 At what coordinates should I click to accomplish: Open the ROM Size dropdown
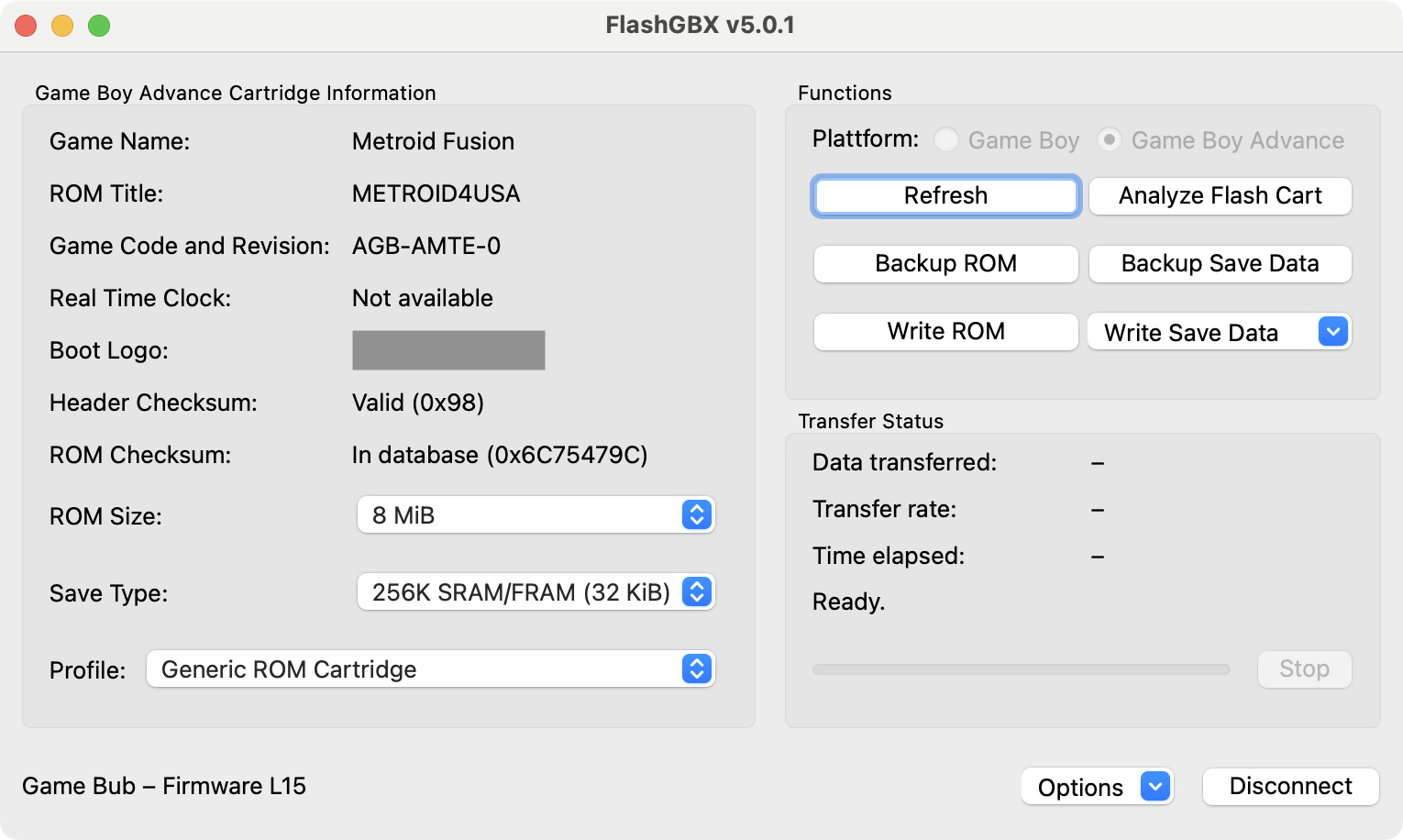(x=536, y=515)
